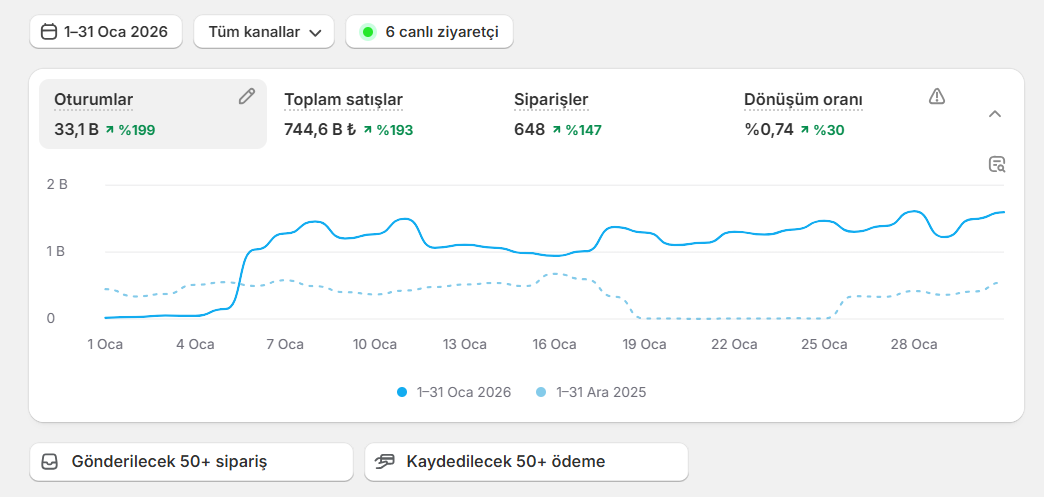The width and height of the screenshot is (1044, 497).
Task: Click the green live visitor indicator dot
Action: [367, 32]
